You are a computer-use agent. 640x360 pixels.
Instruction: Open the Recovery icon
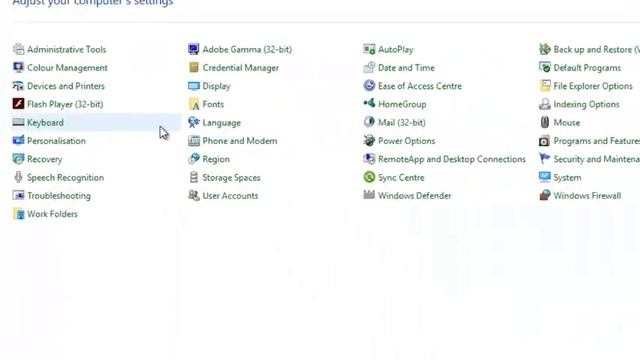pos(18,159)
